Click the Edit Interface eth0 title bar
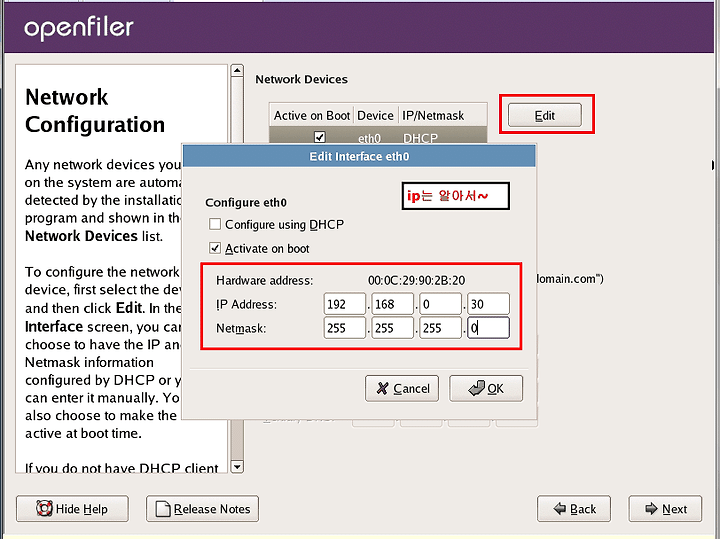This screenshot has height=539, width=720. pyautogui.click(x=359, y=157)
